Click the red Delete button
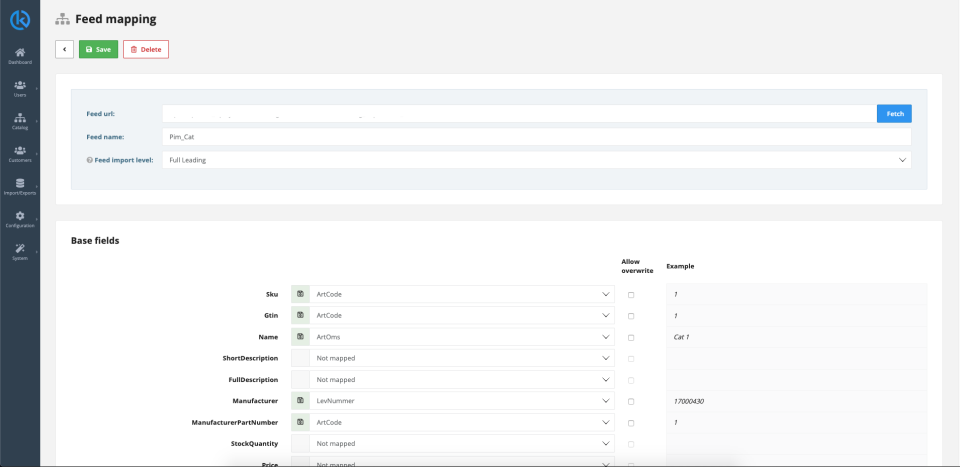 146,50
